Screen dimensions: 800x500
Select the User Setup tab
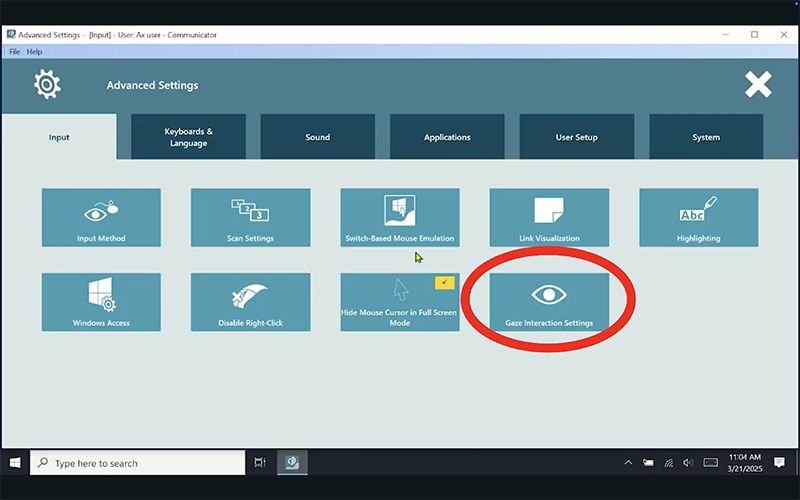(x=577, y=137)
